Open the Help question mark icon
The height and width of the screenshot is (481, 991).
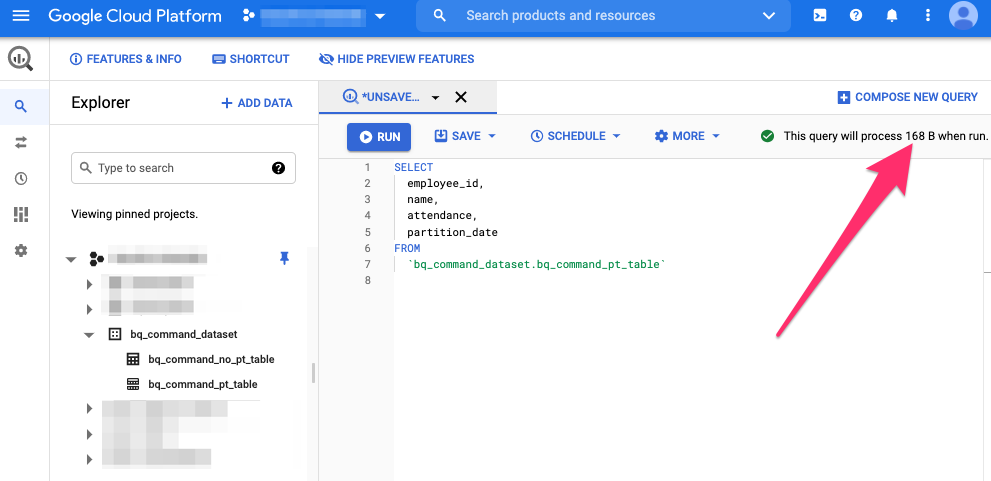tap(856, 16)
